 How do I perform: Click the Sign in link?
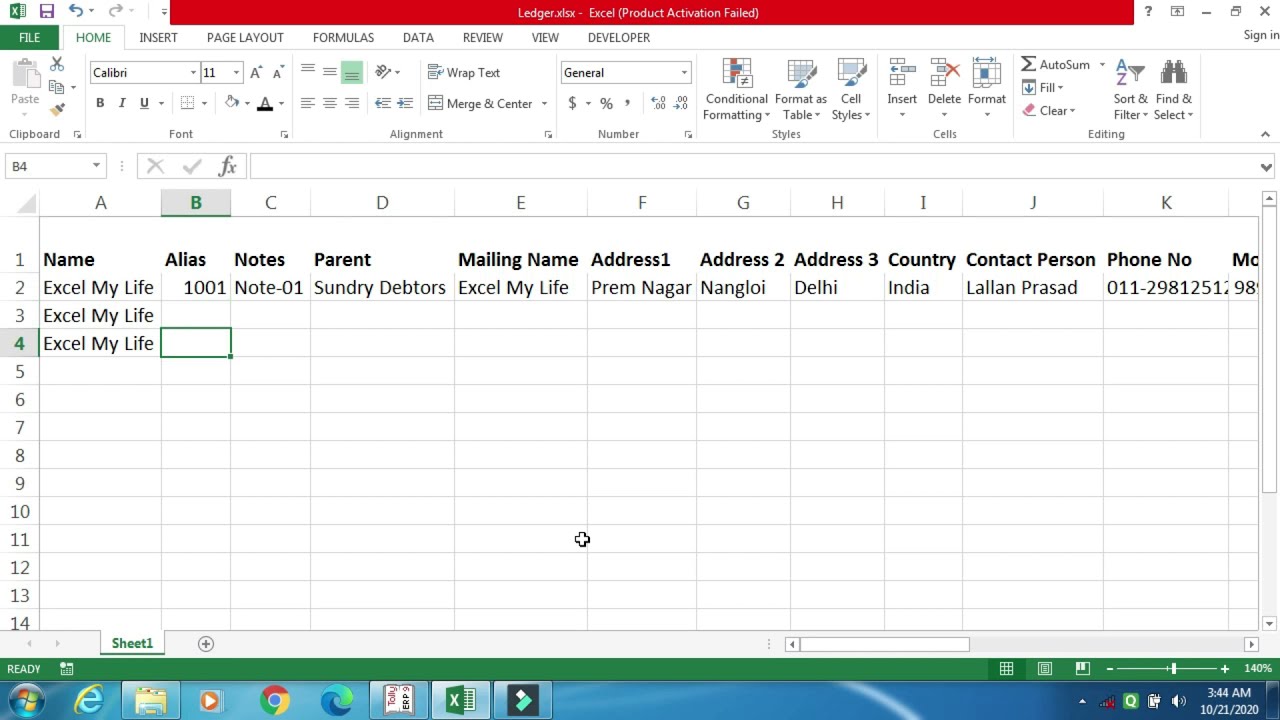click(1261, 35)
